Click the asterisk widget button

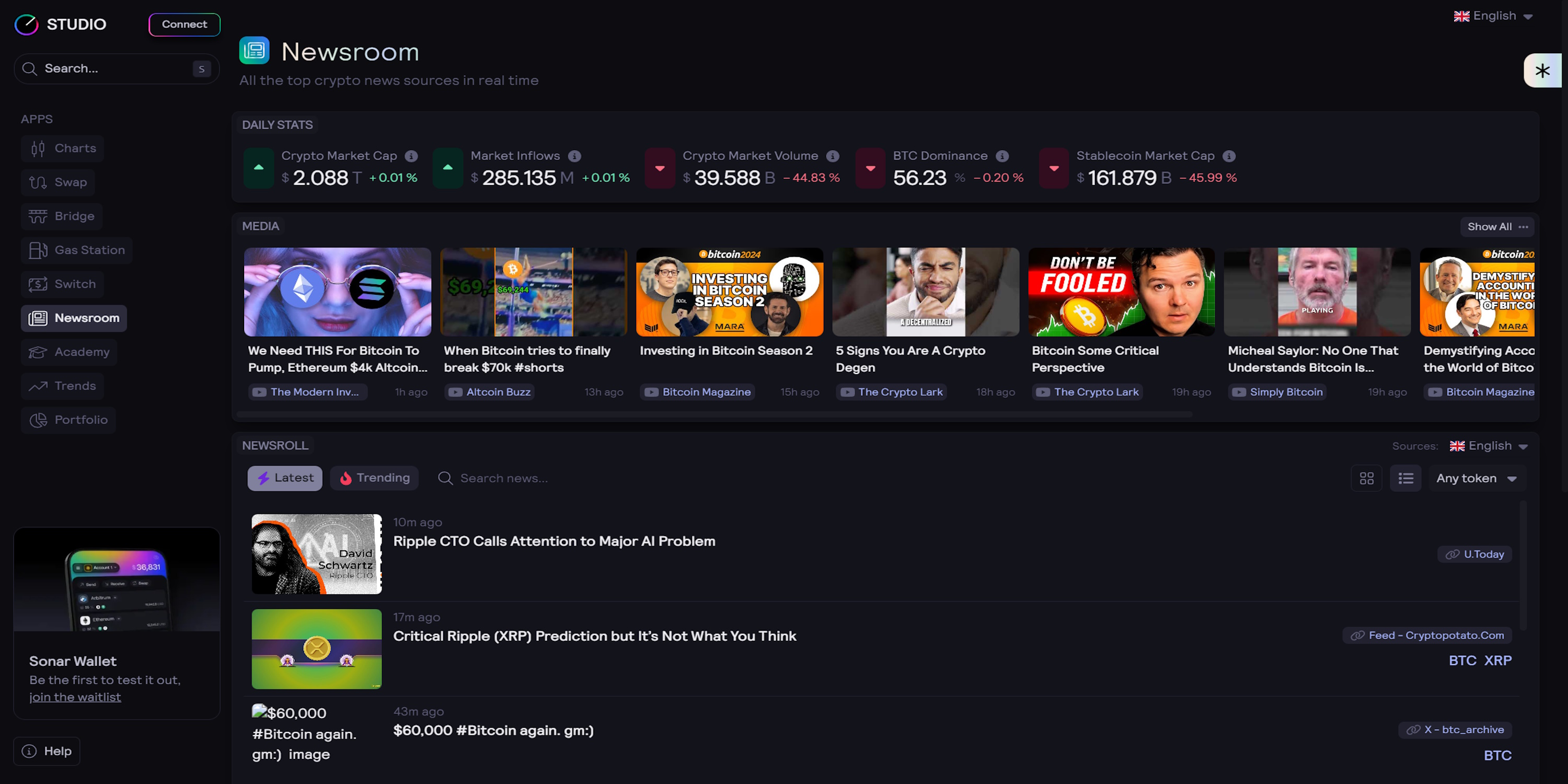tap(1542, 71)
